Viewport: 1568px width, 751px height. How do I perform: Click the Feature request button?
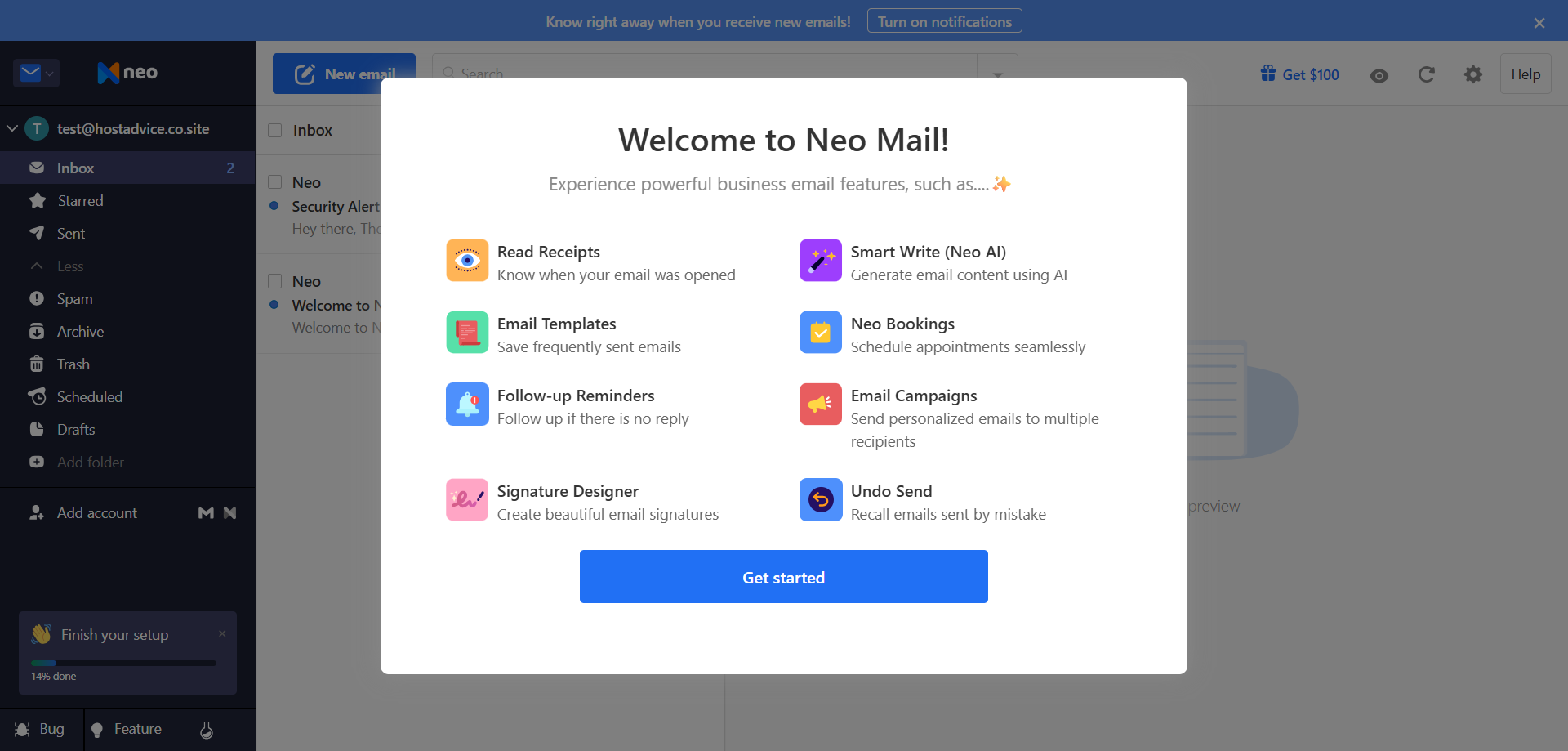click(127, 729)
